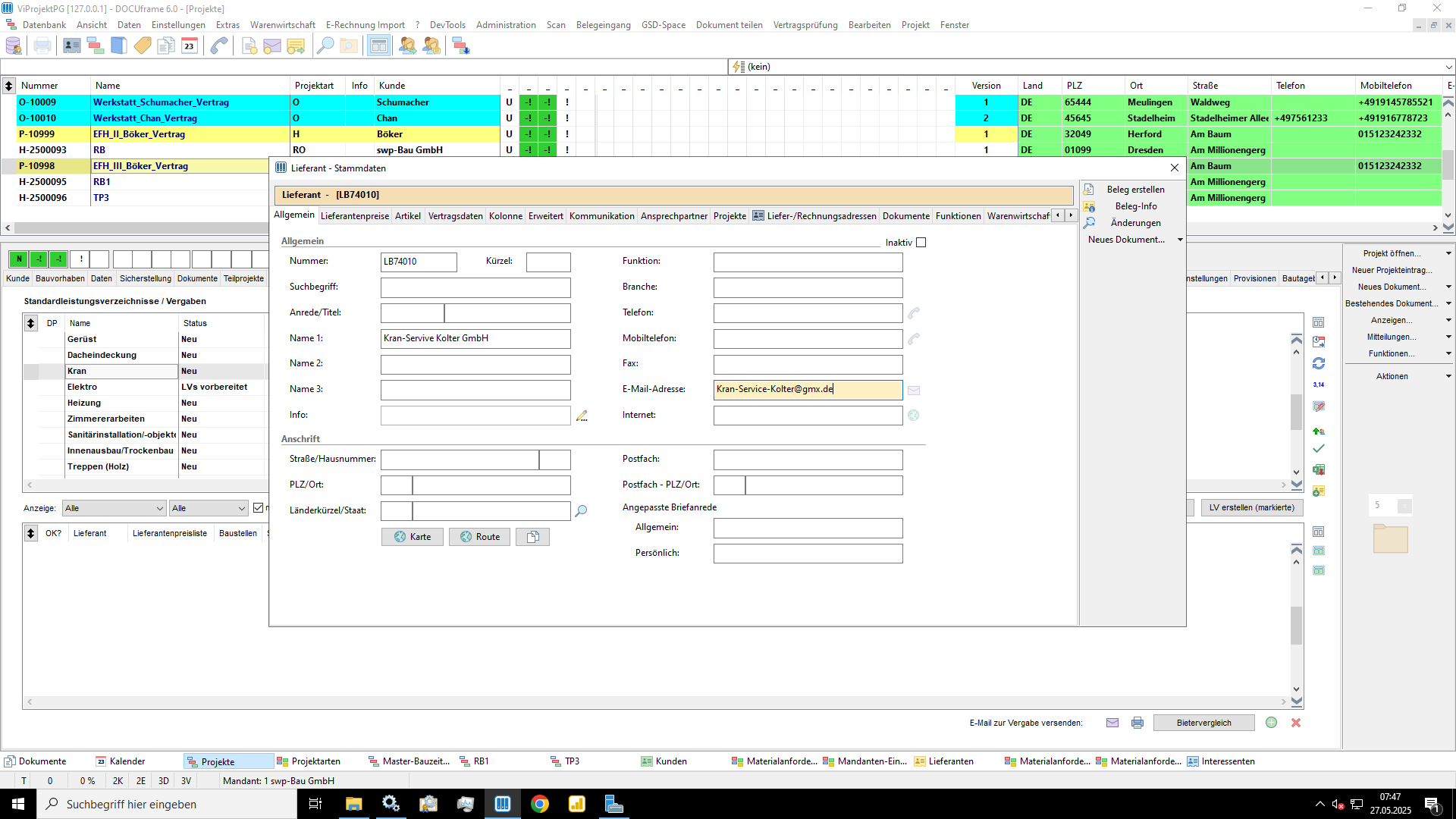Click the layout view toolbar icon

pyautogui.click(x=378, y=46)
